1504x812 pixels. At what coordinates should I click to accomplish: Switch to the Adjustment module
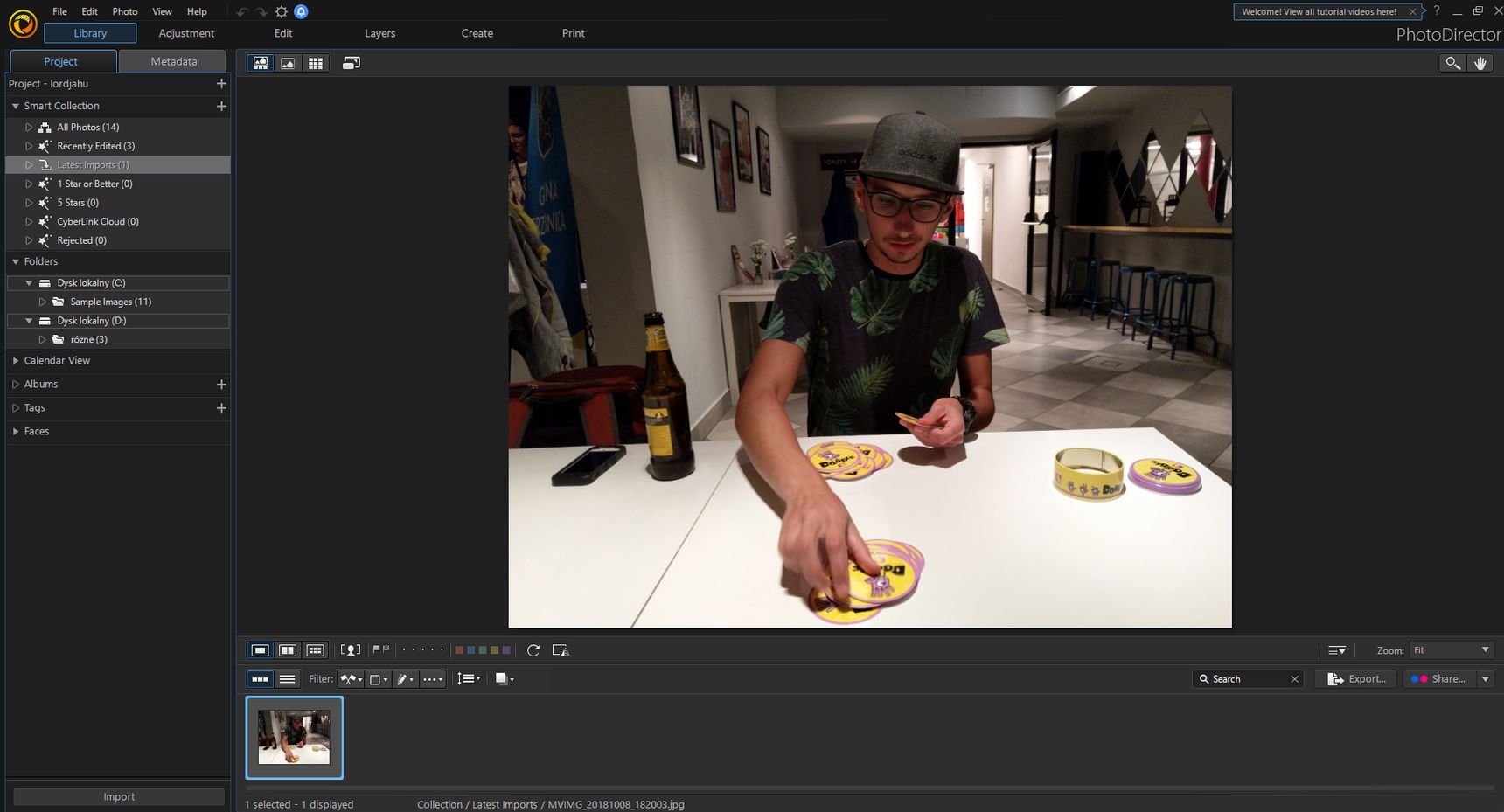pos(186,33)
